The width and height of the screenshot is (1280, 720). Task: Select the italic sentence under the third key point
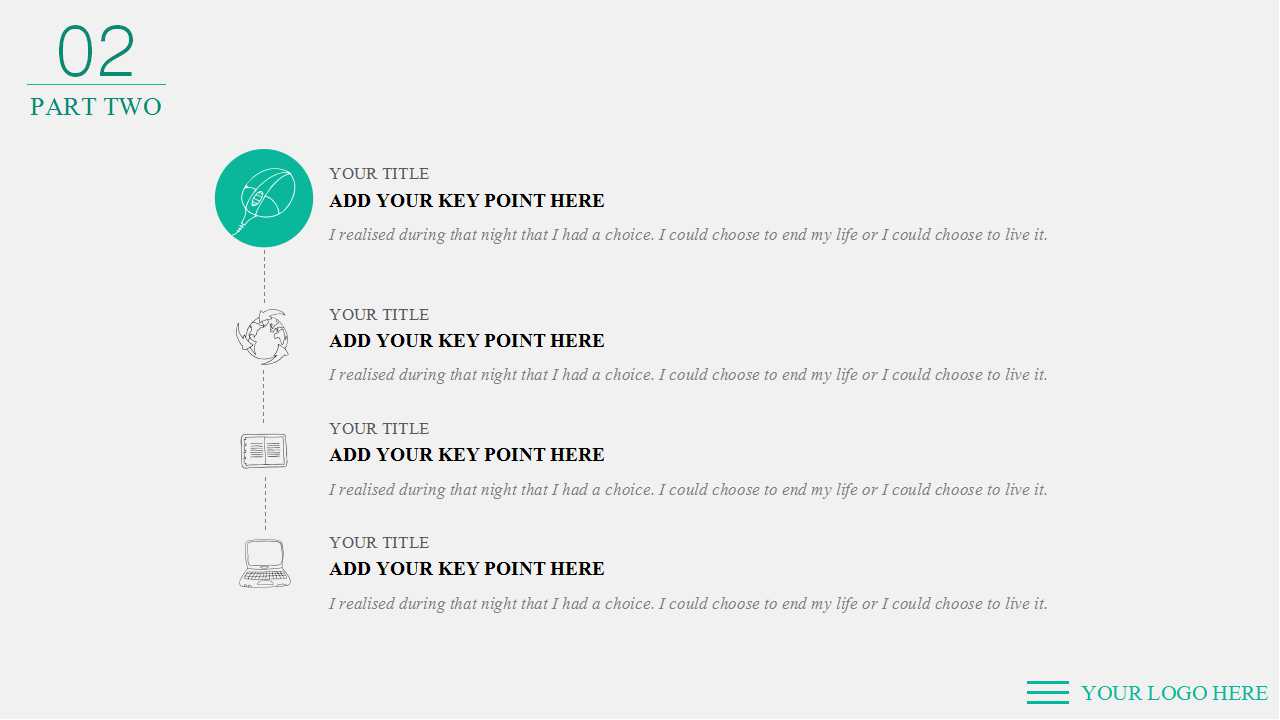click(688, 490)
